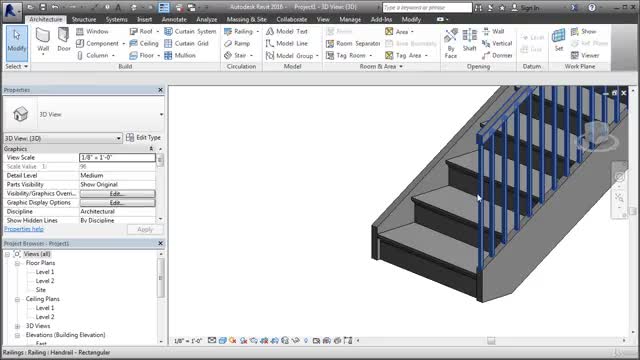Image resolution: width=640 pixels, height=360 pixels.
Task: Open the 3D View type selector dropdown
Action: (63, 138)
